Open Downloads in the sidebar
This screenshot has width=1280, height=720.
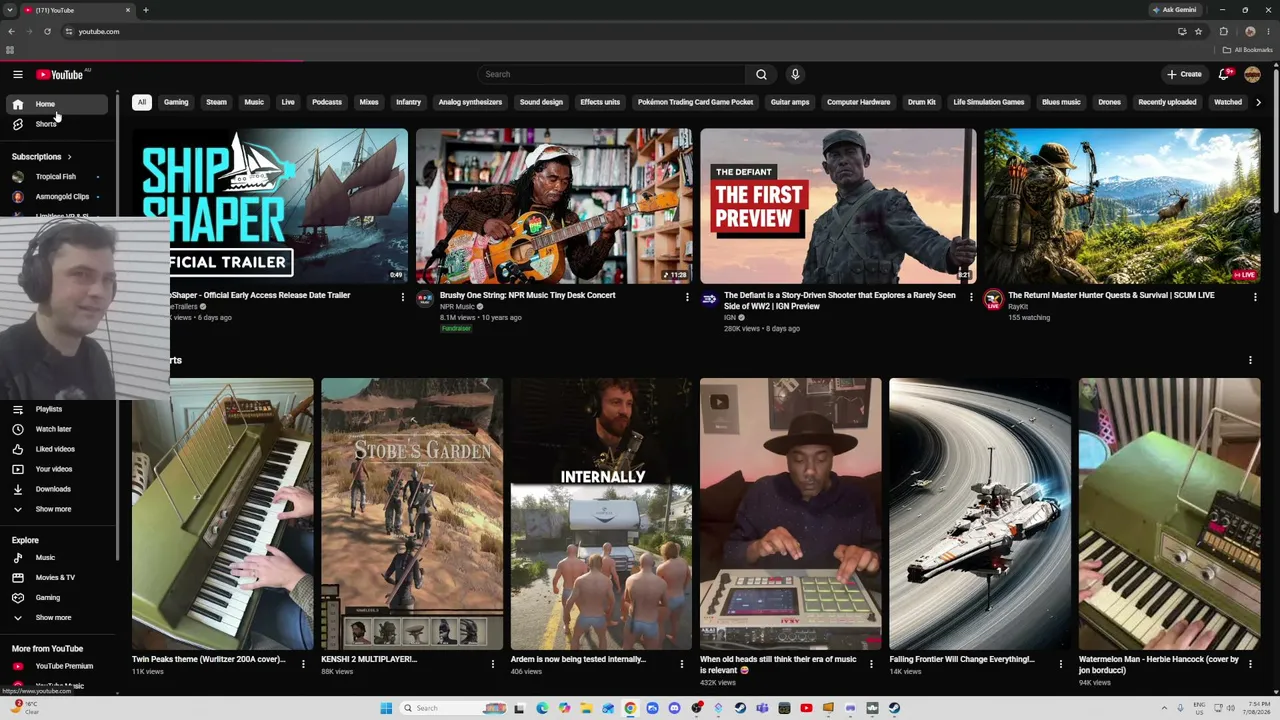(x=55, y=489)
